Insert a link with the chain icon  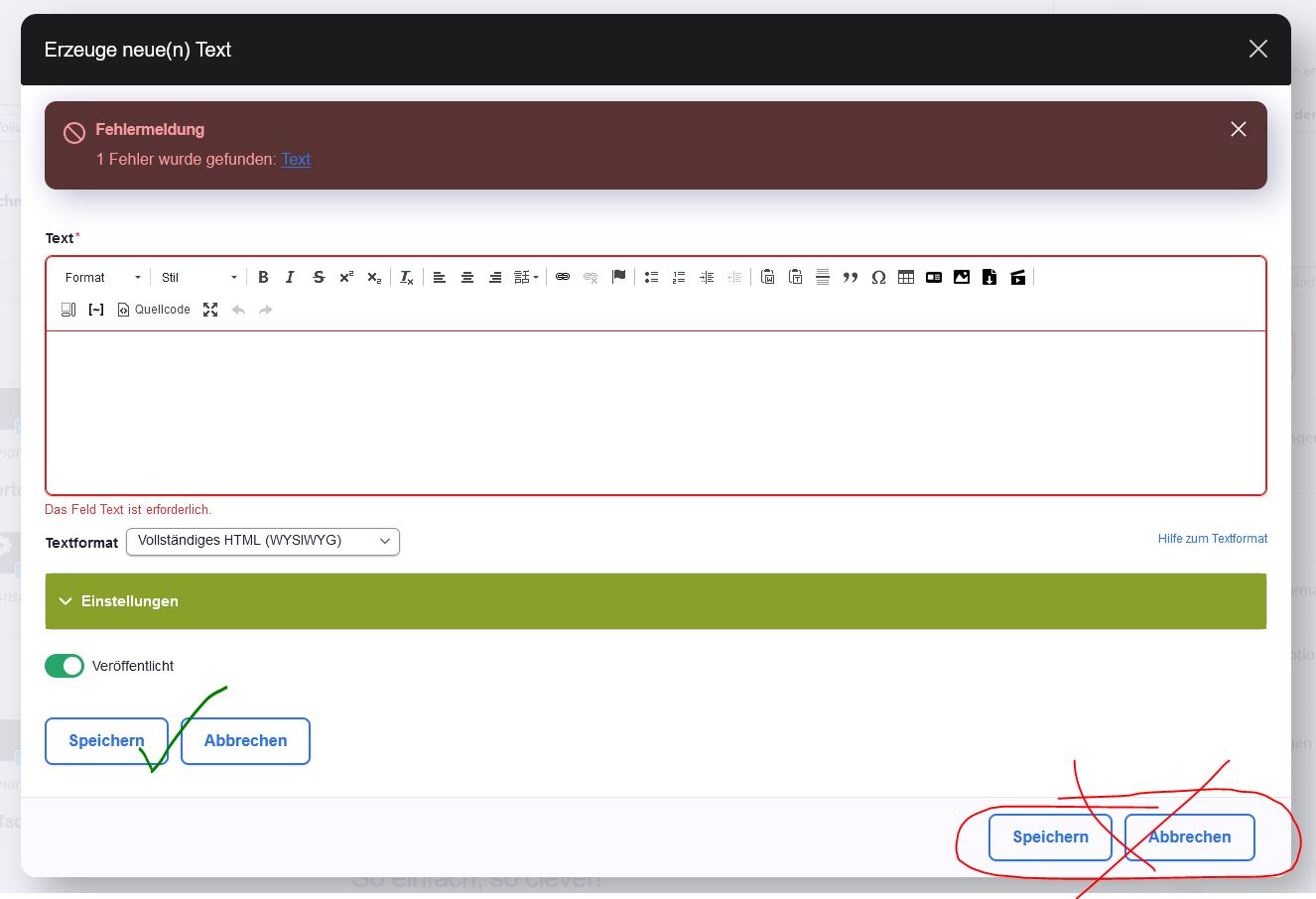click(563, 277)
